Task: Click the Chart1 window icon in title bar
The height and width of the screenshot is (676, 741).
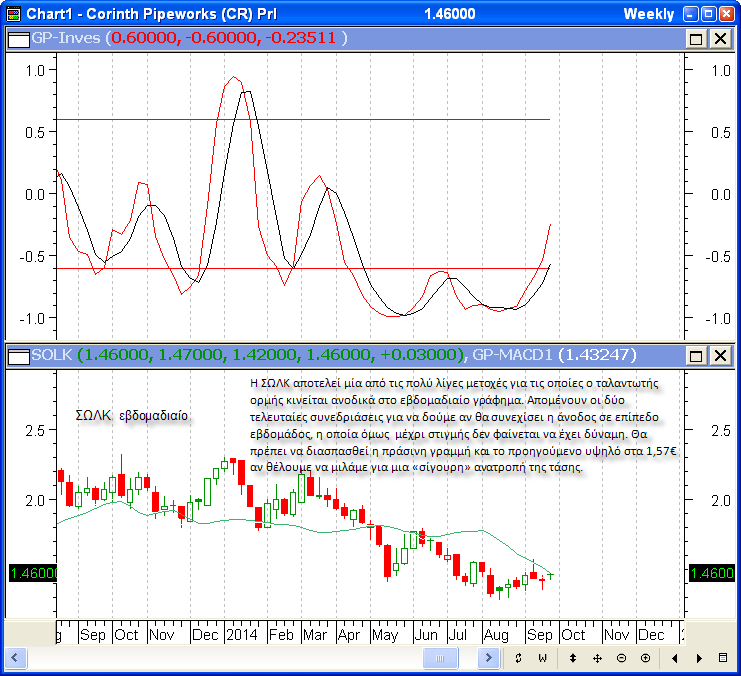Action: pyautogui.click(x=13, y=13)
